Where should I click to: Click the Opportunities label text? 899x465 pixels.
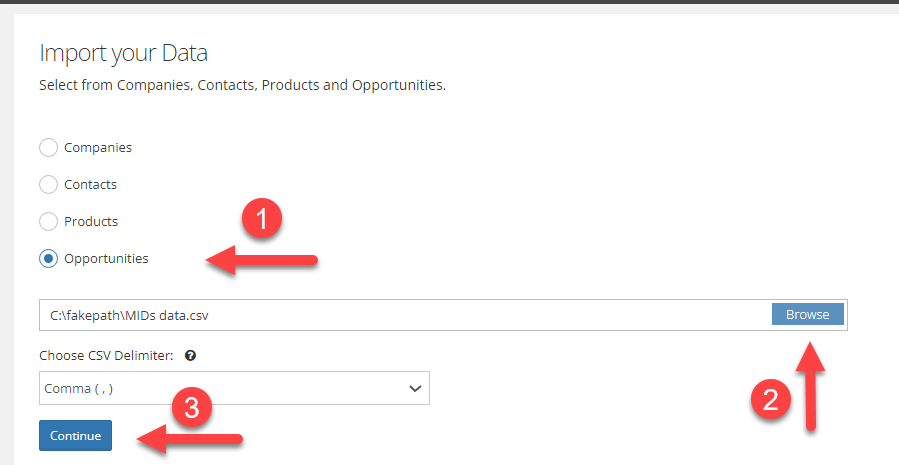pyautogui.click(x=106, y=259)
